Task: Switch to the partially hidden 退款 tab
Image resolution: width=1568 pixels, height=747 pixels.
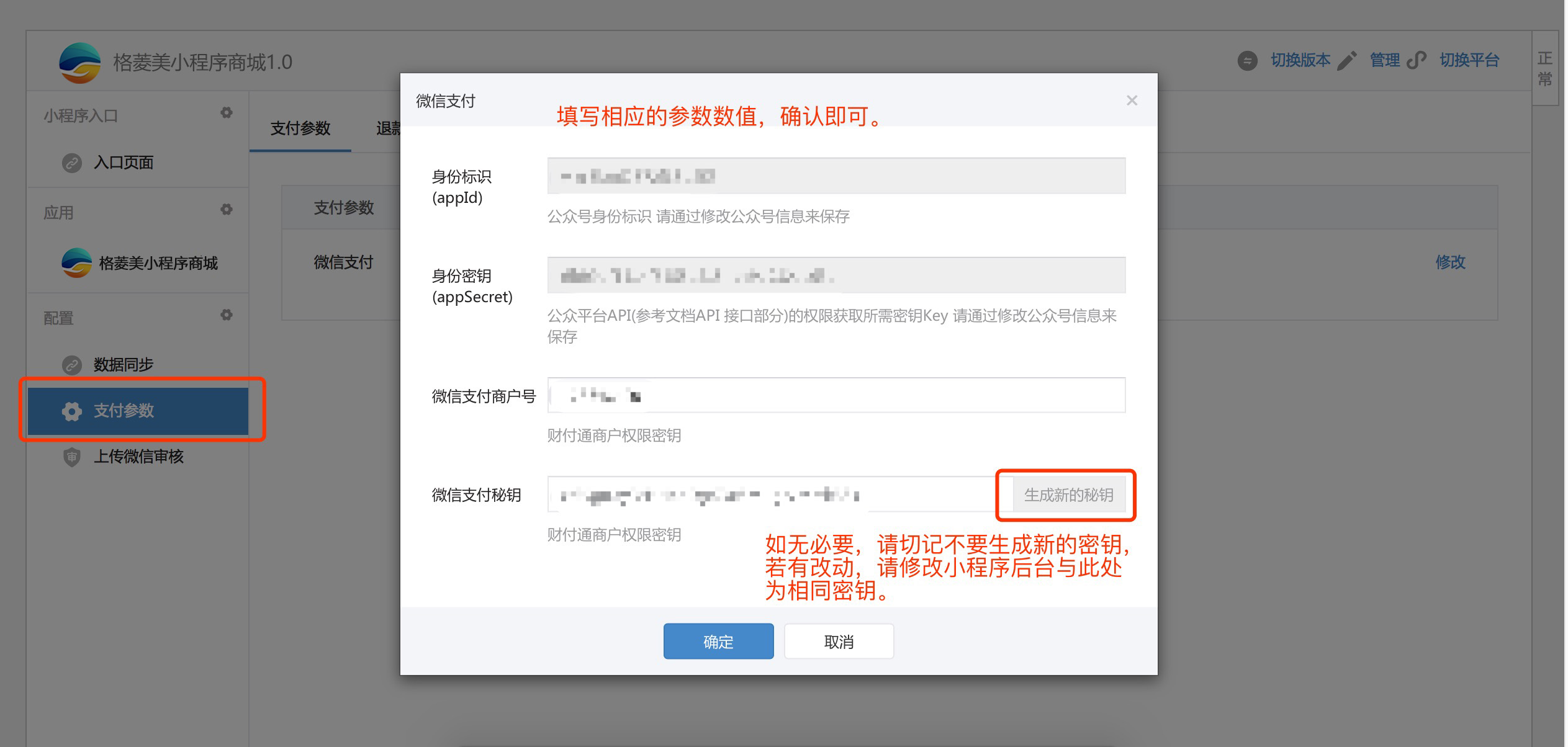Action: pyautogui.click(x=388, y=128)
